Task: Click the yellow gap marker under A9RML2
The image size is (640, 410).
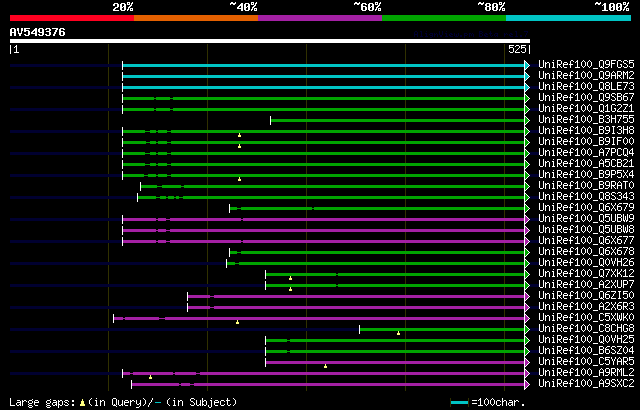Action: coord(151,377)
